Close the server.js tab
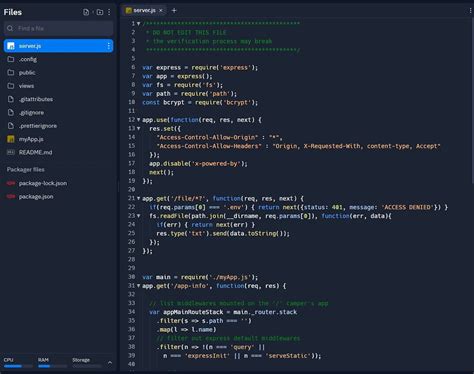The width and height of the screenshot is (474, 374). [161, 11]
